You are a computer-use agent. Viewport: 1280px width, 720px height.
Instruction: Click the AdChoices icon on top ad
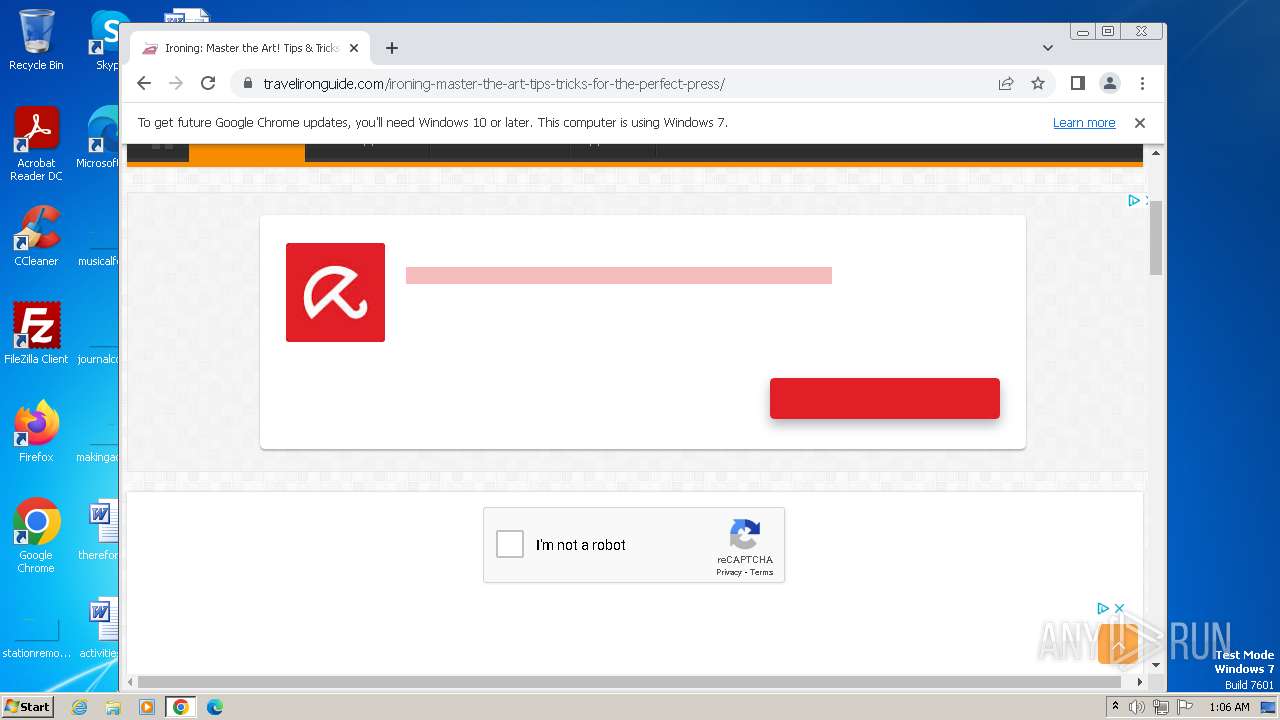pyautogui.click(x=1134, y=200)
